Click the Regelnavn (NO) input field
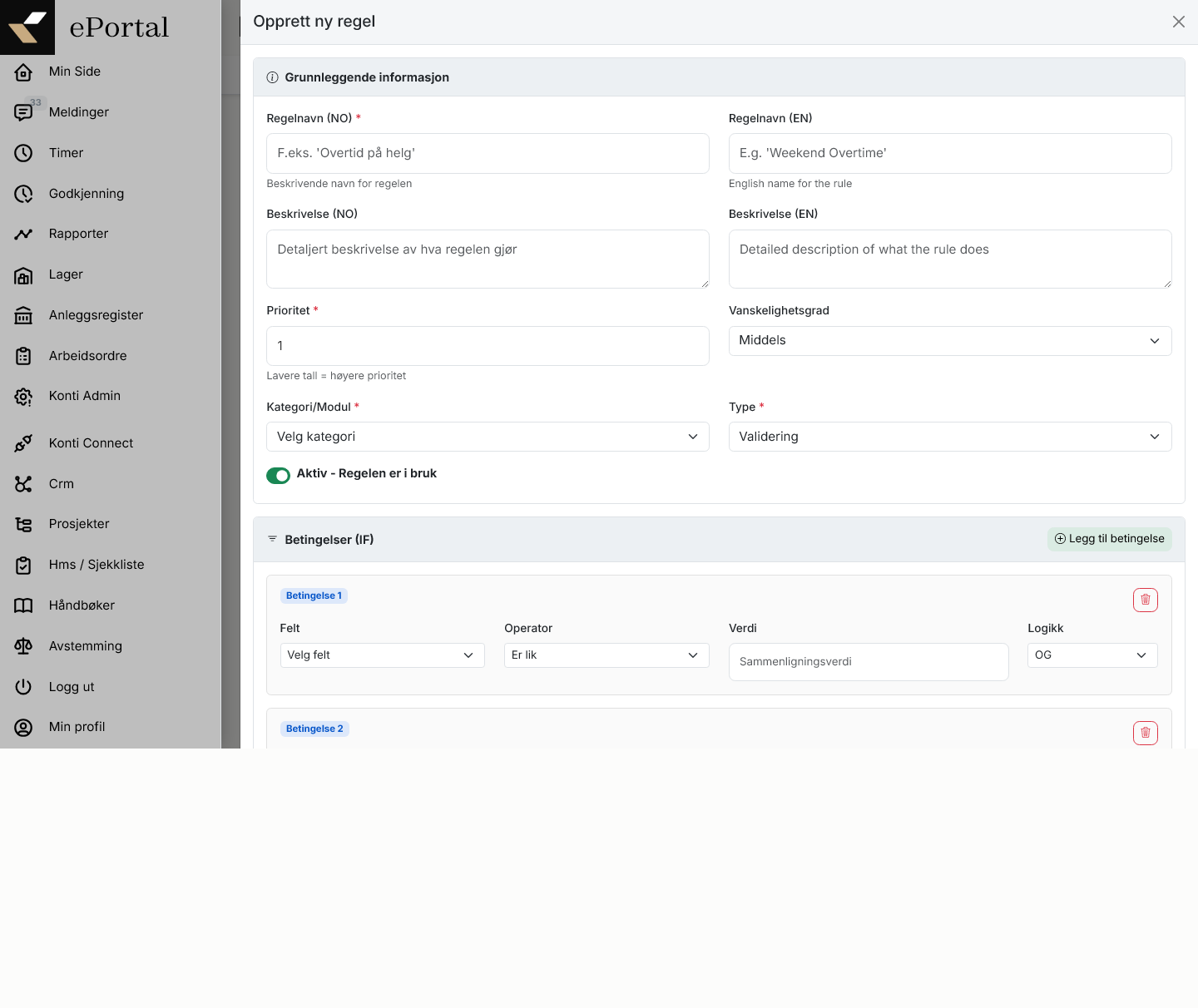This screenshot has width=1198, height=1008. 488,154
